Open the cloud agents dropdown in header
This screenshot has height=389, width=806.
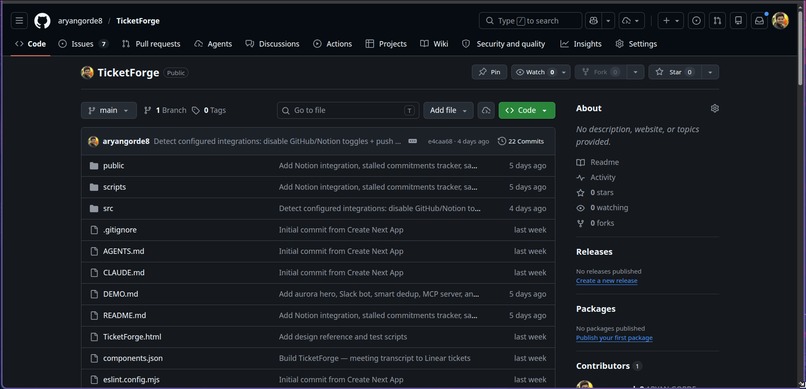(x=632, y=21)
